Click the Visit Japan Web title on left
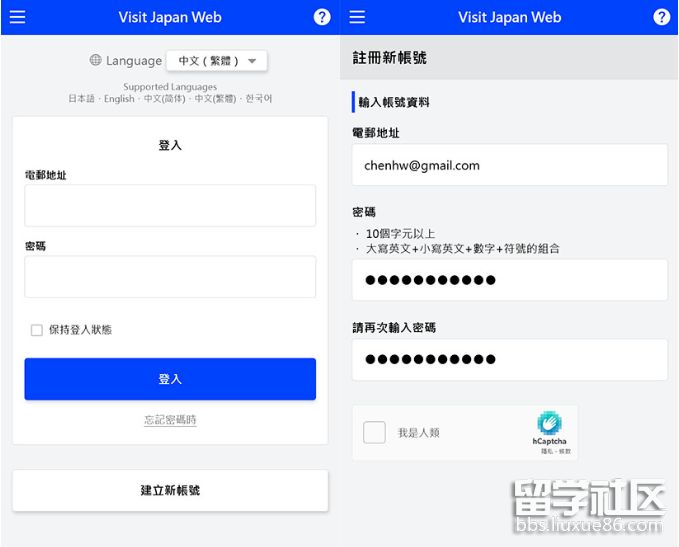 170,17
